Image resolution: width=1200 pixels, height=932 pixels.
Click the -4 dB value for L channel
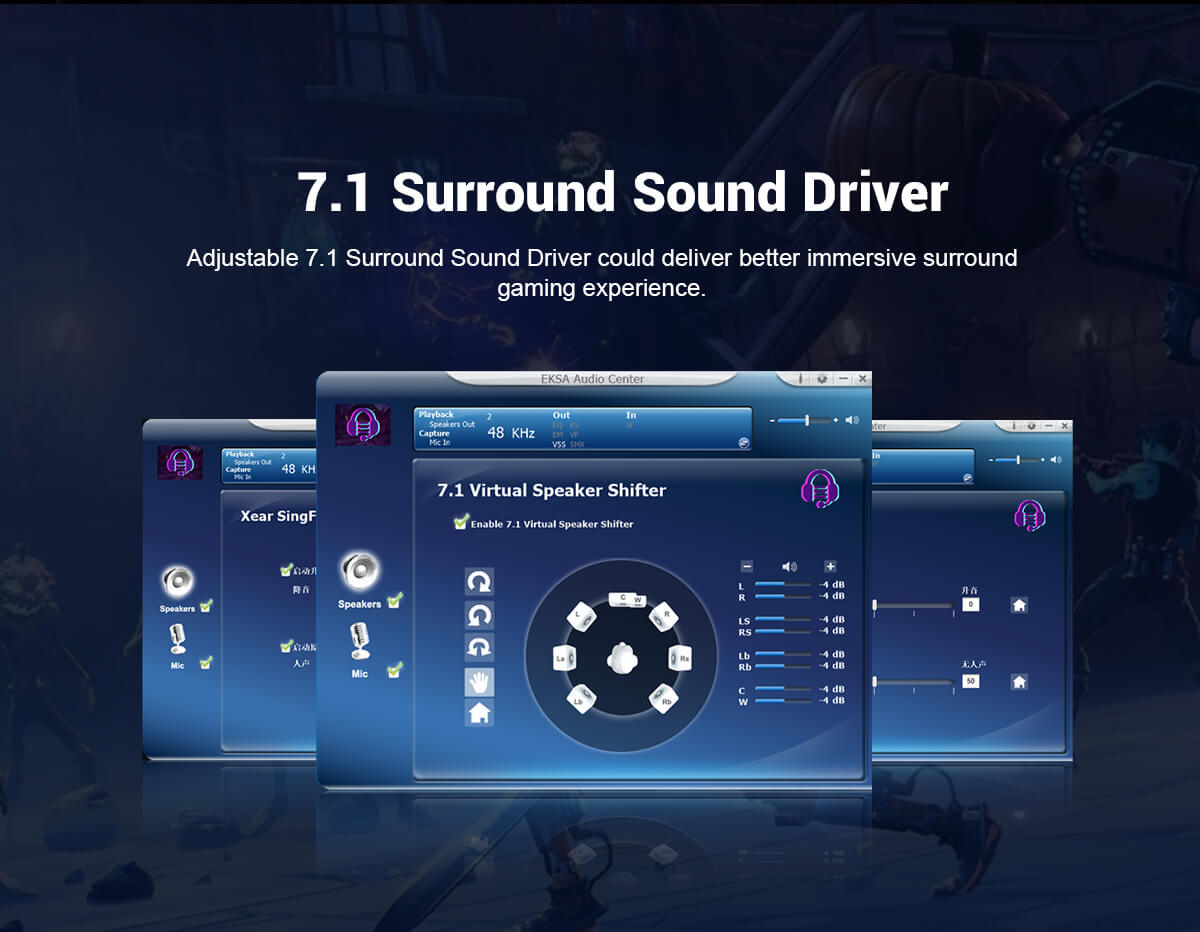tap(832, 584)
